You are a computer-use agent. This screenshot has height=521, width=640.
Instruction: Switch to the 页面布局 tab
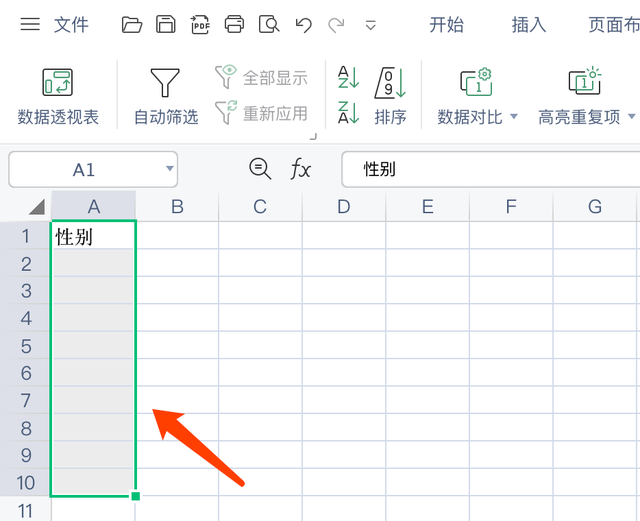tap(614, 25)
